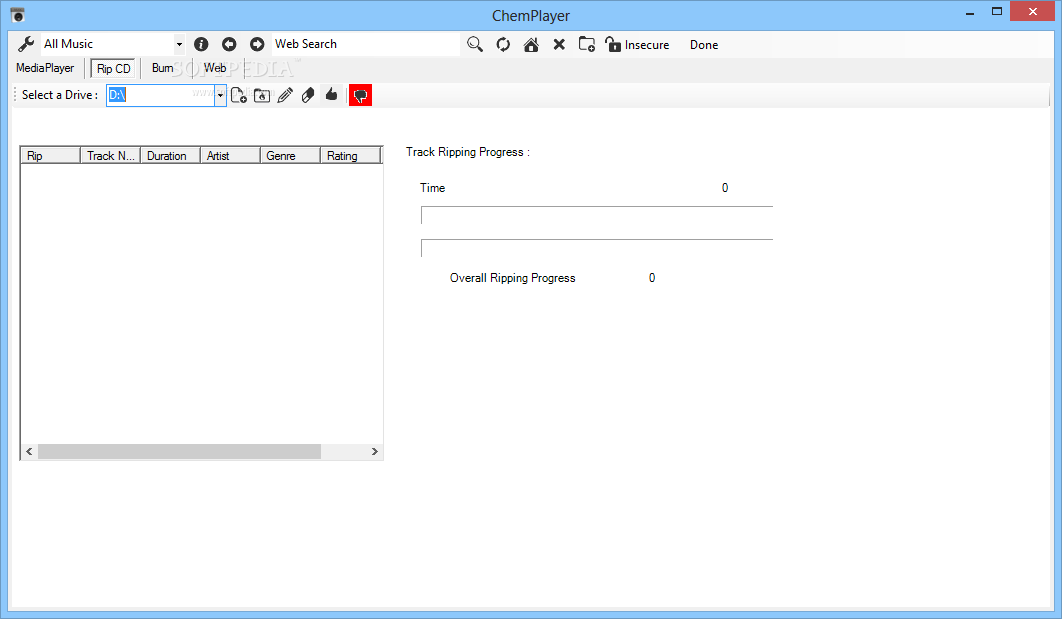
Task: Click the Track Ripping Progress label
Action: tap(467, 152)
